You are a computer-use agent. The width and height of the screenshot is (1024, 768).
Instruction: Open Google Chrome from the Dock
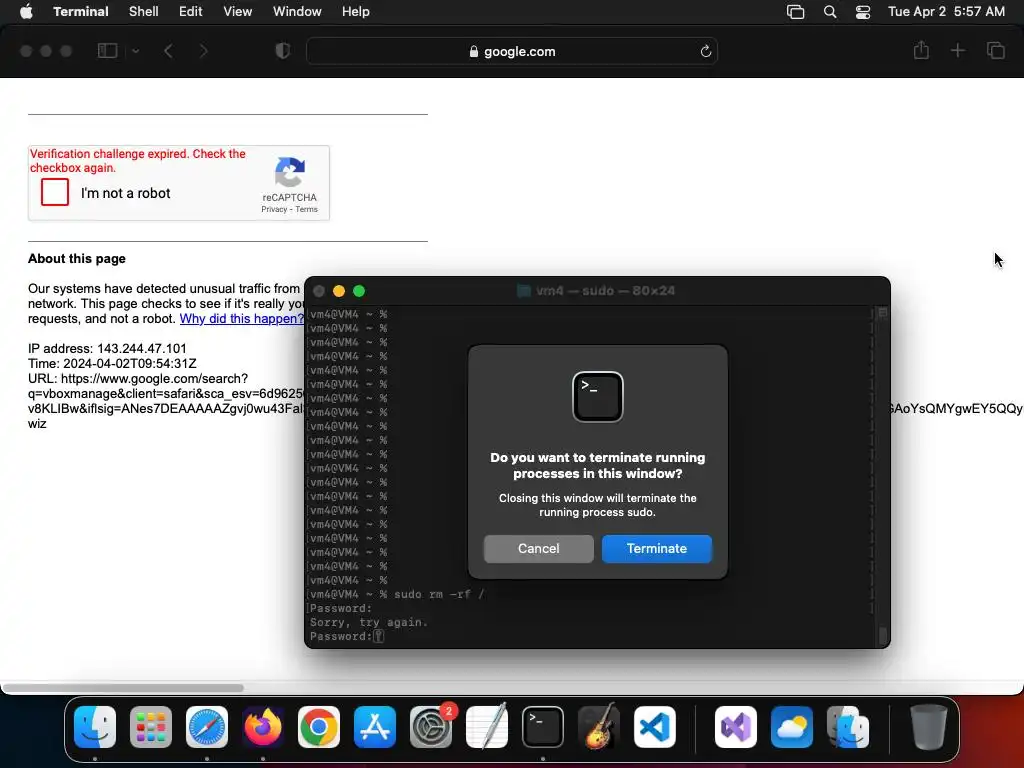(x=319, y=727)
